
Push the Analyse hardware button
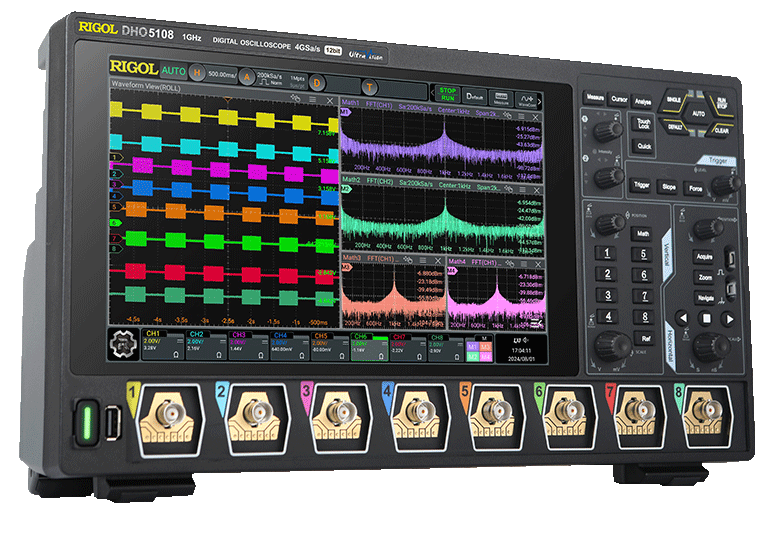click(643, 102)
